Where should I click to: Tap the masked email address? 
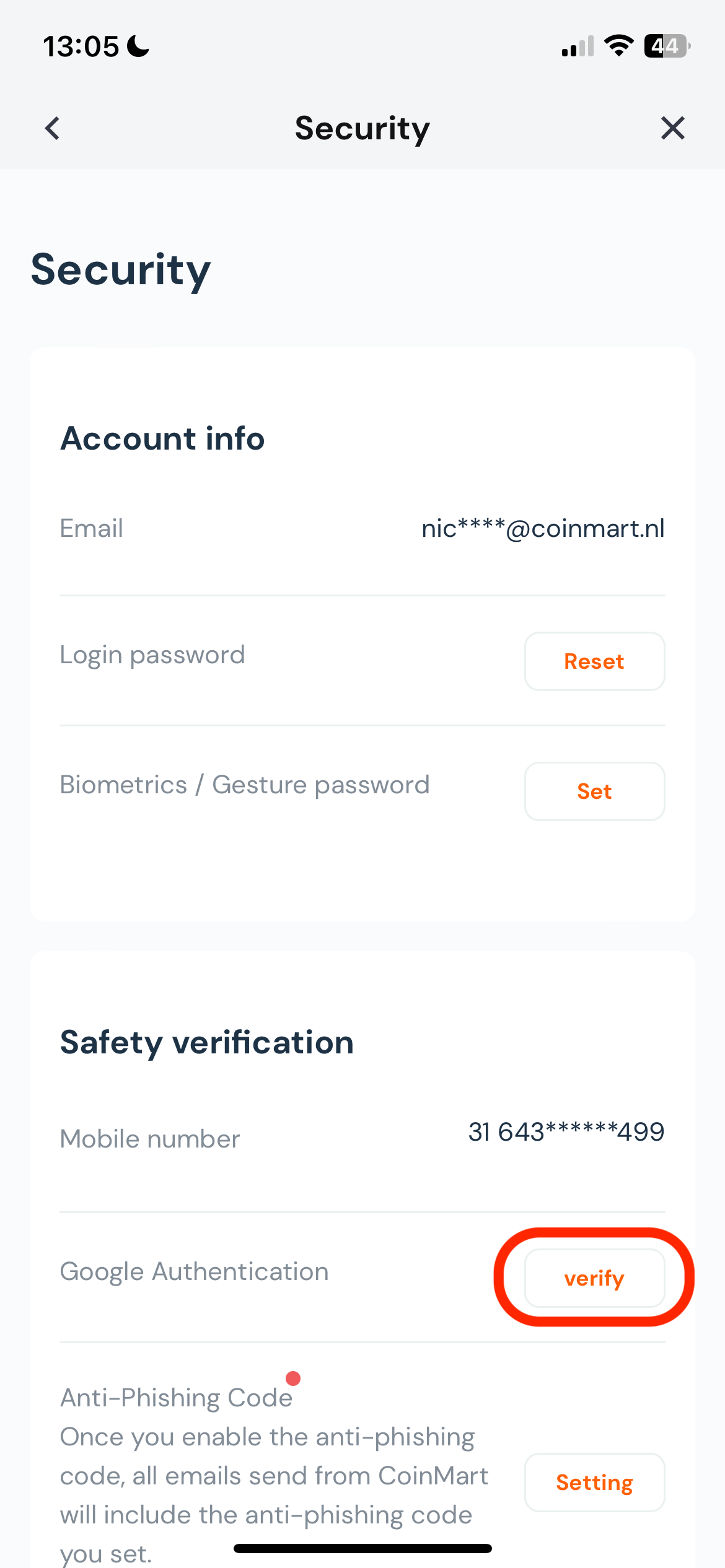coord(543,528)
